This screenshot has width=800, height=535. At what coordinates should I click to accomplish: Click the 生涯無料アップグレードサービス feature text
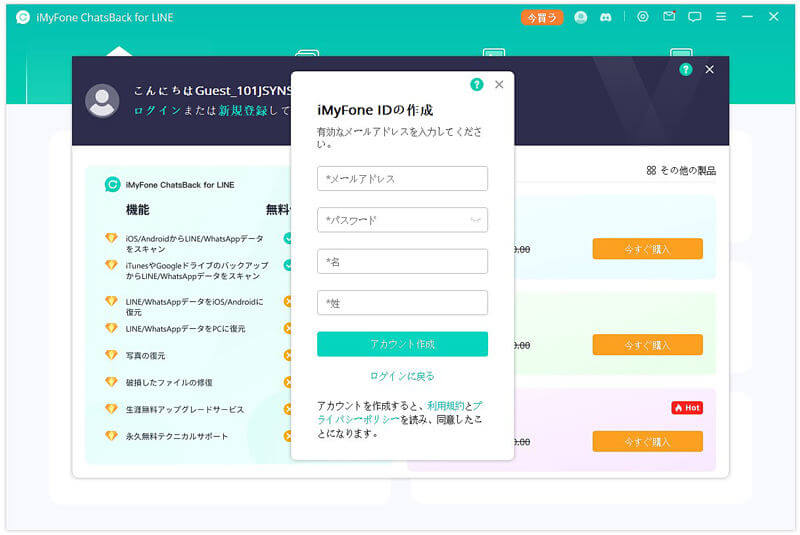(185, 410)
